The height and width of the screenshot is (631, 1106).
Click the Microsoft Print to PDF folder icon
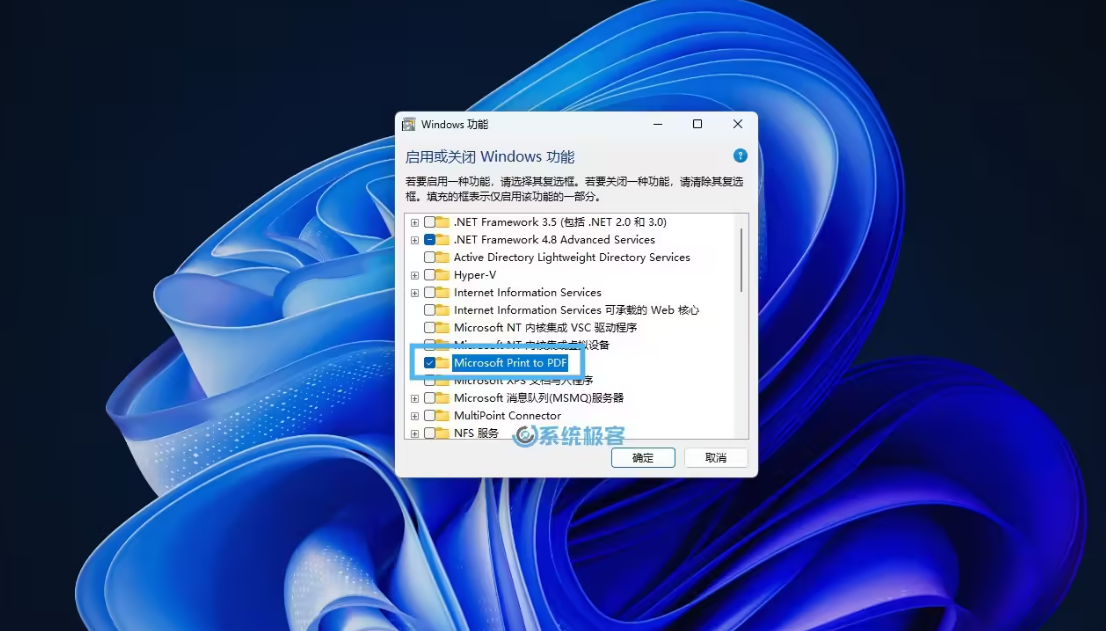coord(442,363)
